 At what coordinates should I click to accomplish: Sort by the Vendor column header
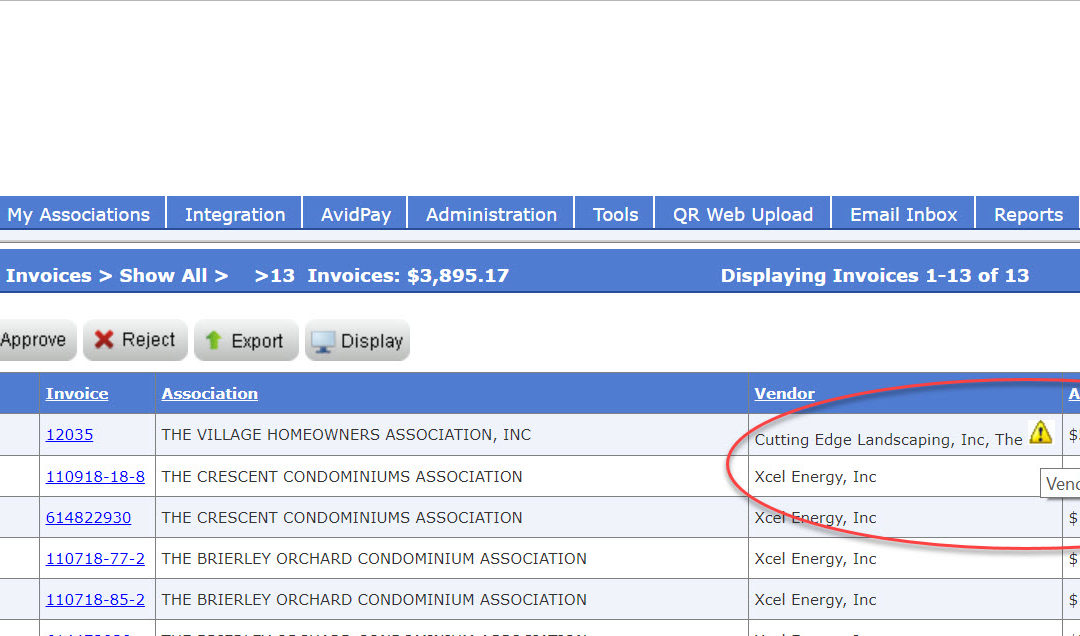784,393
